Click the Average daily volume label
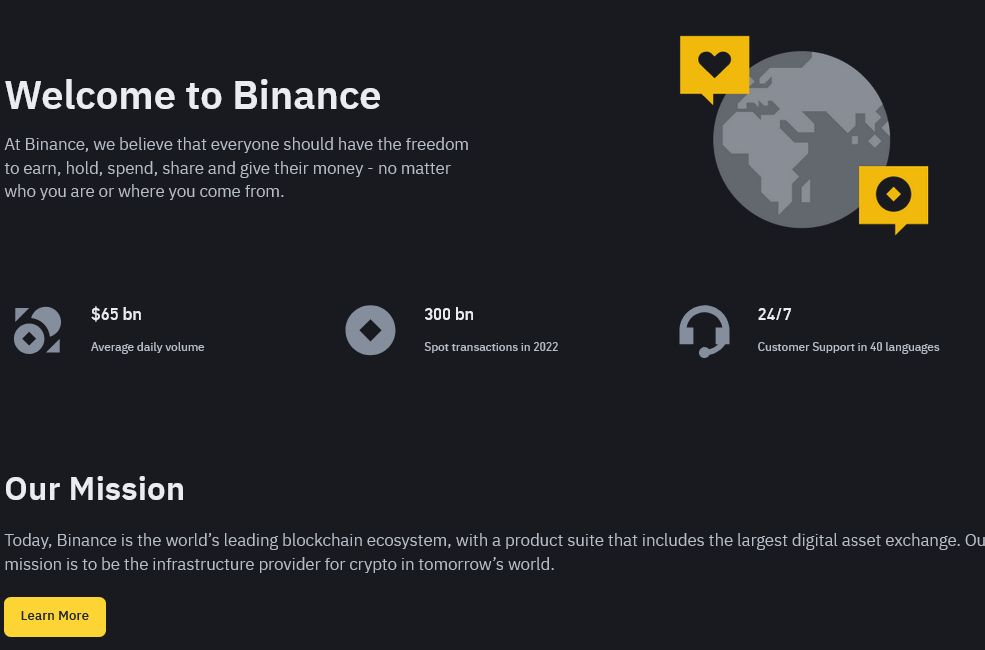Viewport: 985px width, 650px height. click(x=148, y=347)
